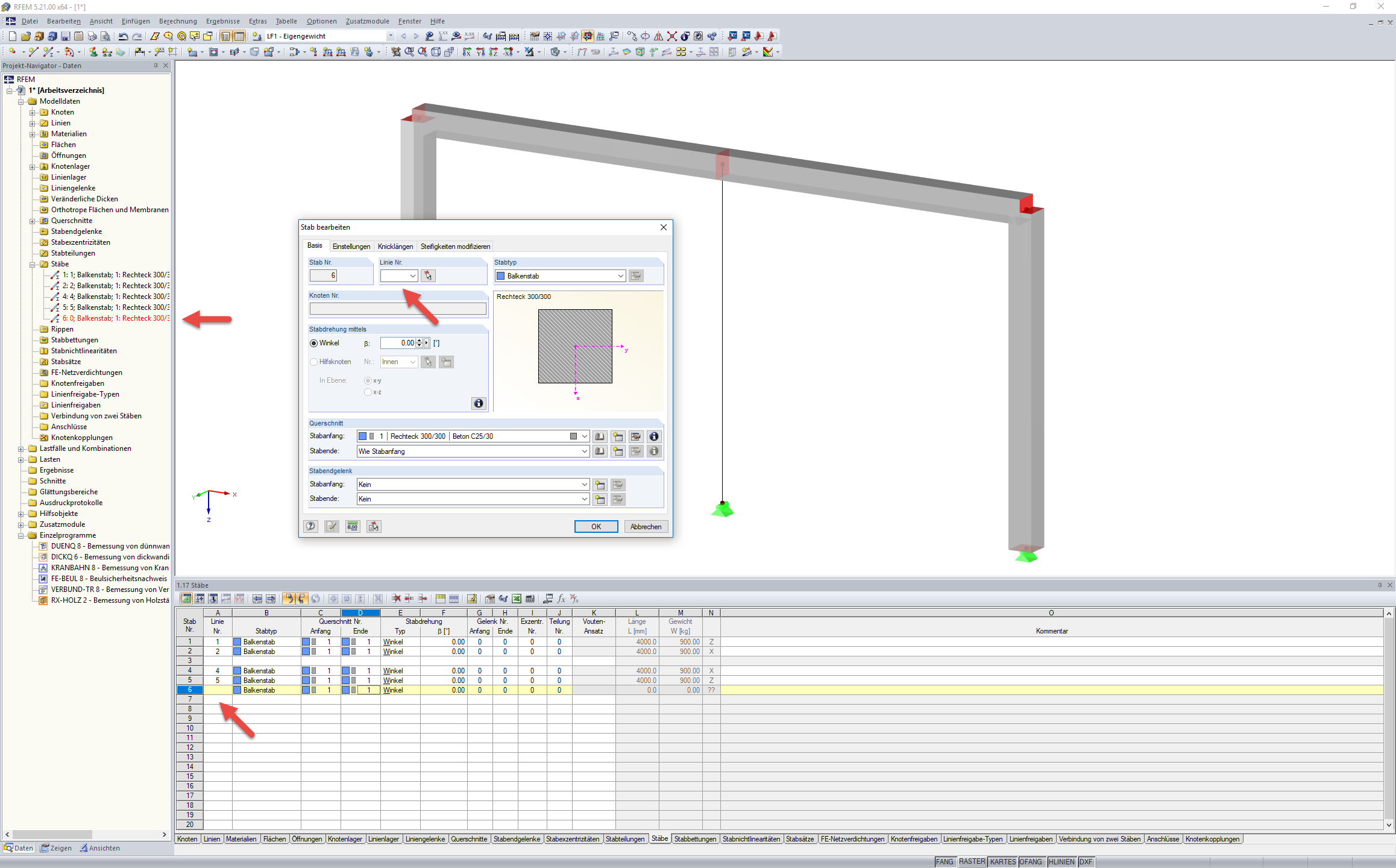Open the Linie Nr. dropdown

(x=413, y=276)
